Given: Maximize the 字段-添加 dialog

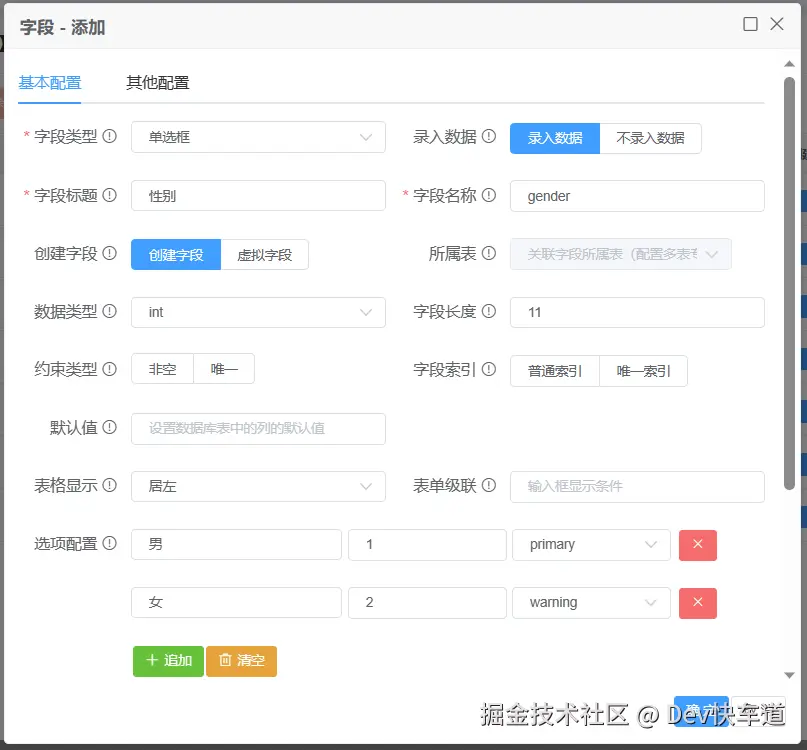Looking at the screenshot, I should [750, 24].
